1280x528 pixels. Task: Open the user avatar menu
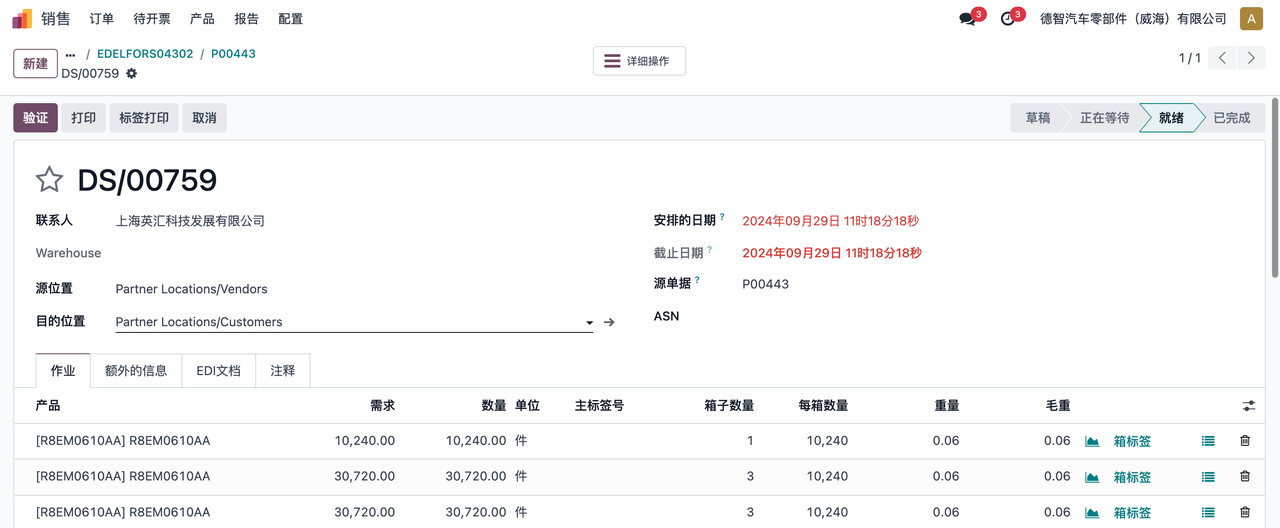1251,19
